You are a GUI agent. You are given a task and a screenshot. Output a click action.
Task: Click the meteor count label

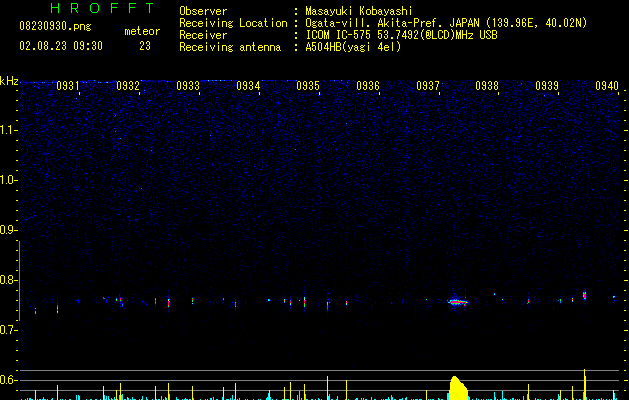tap(142, 31)
